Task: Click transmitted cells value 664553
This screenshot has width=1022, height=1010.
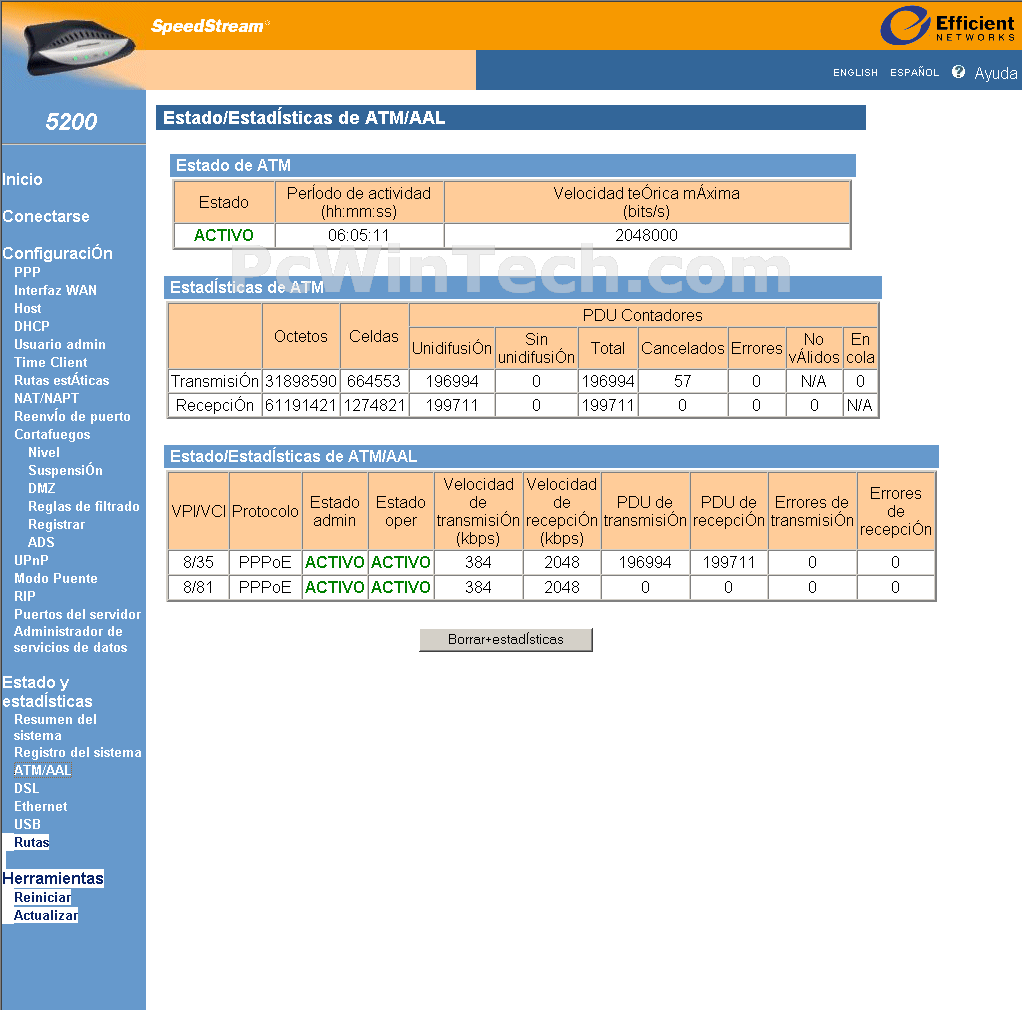Action: tap(373, 381)
